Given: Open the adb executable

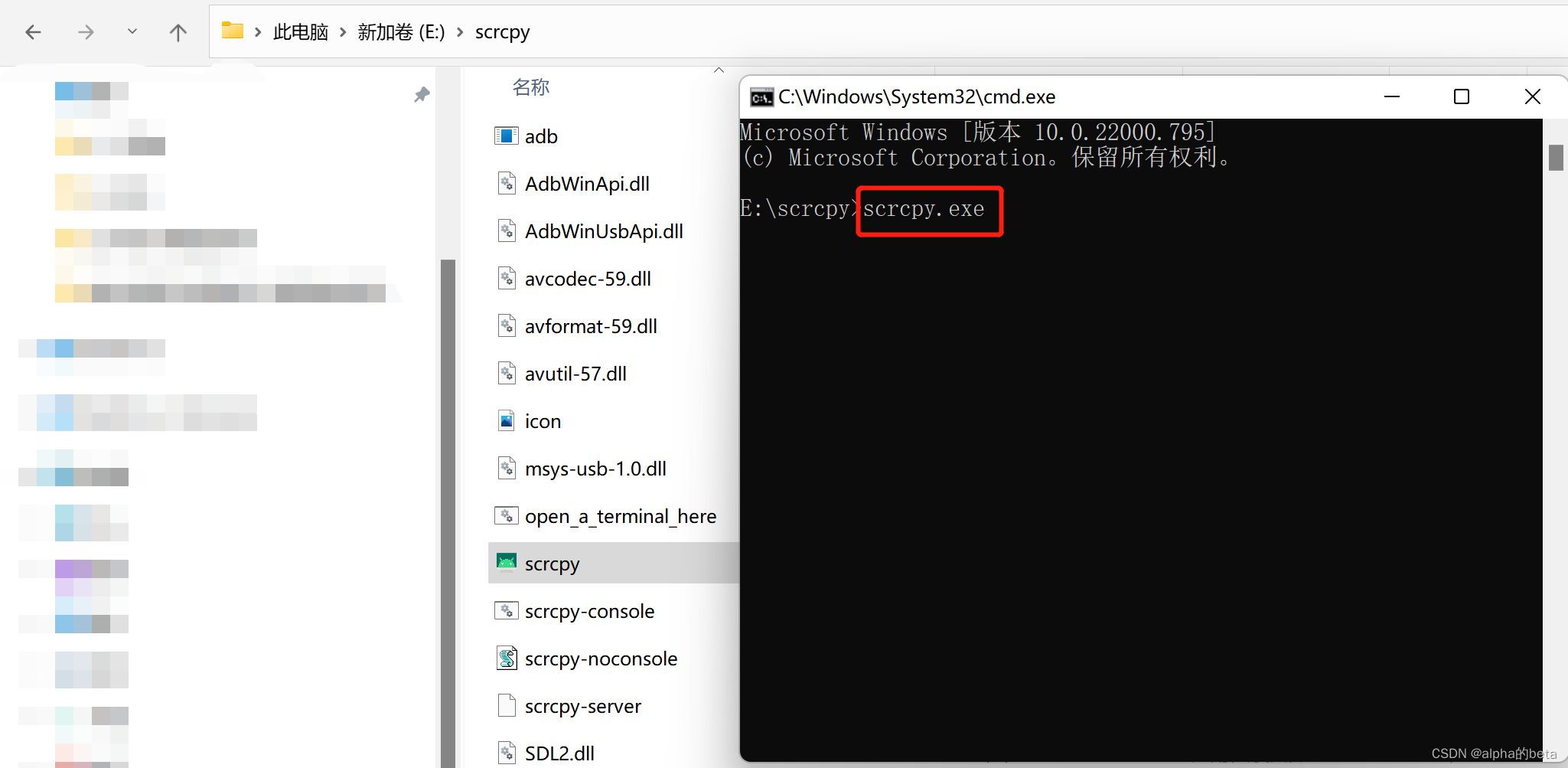Looking at the screenshot, I should pos(541,136).
